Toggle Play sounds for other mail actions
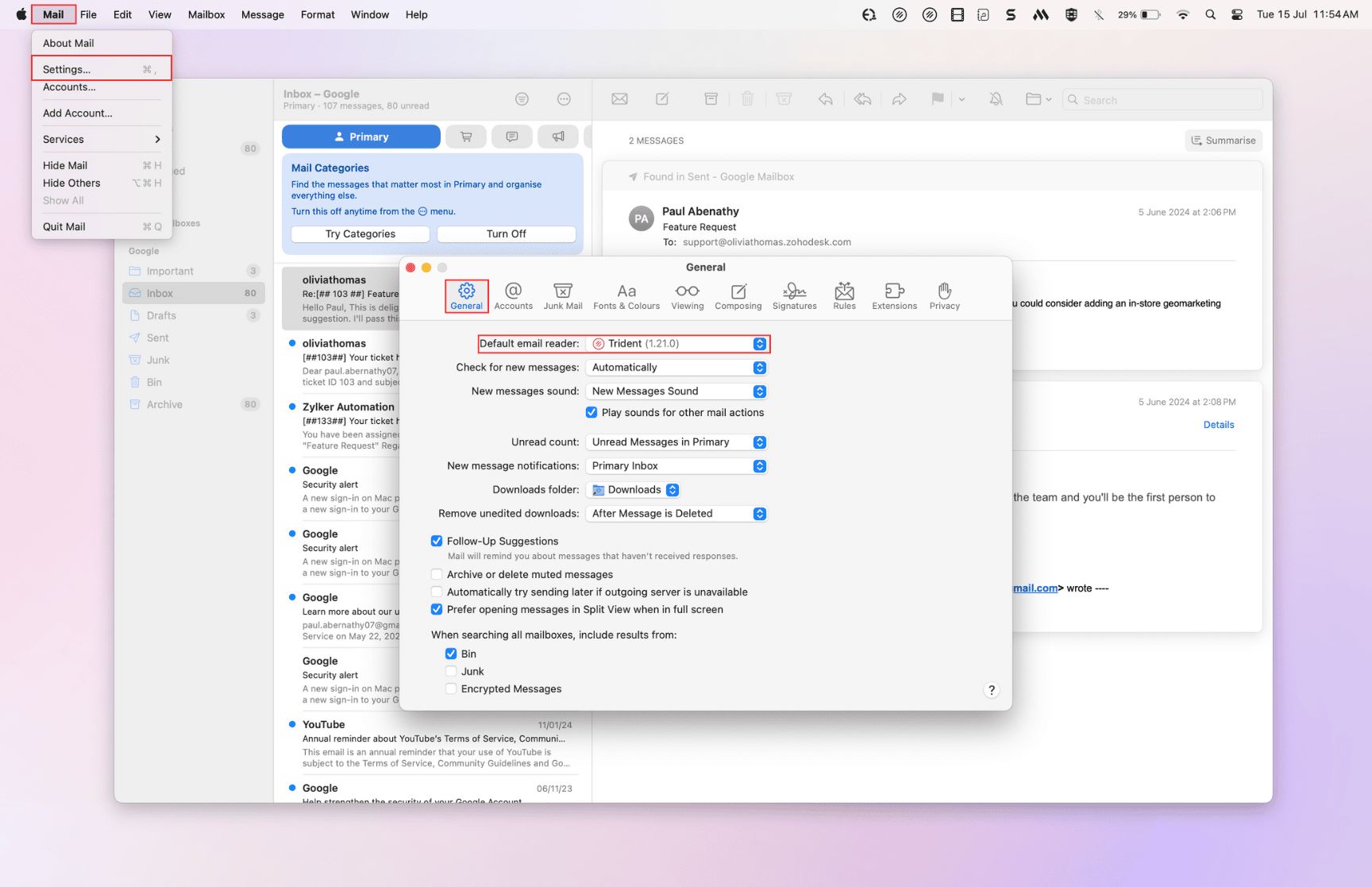This screenshot has height=887, width=1372. [x=592, y=413]
